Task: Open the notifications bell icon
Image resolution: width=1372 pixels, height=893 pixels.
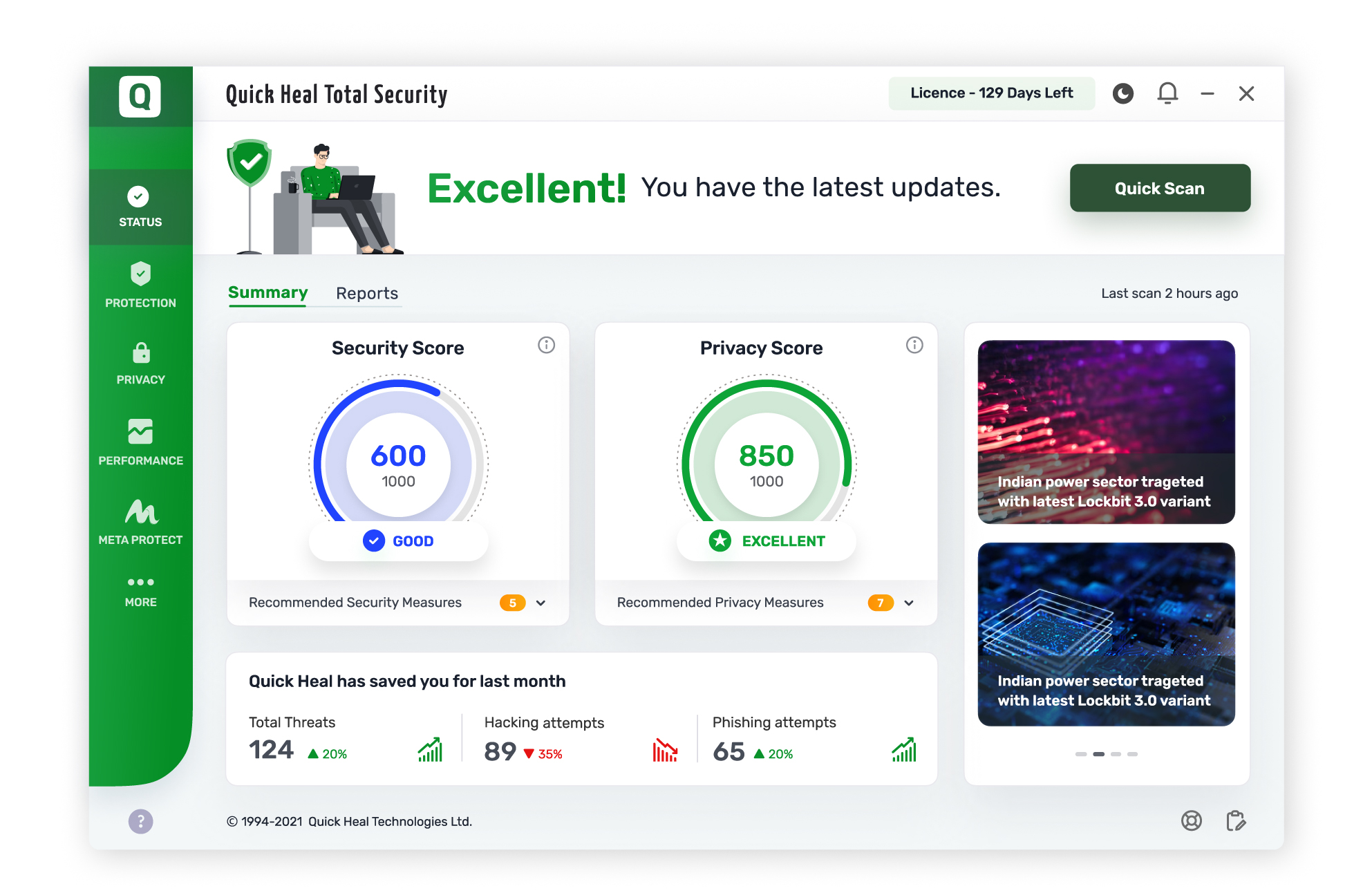Action: [x=1167, y=93]
